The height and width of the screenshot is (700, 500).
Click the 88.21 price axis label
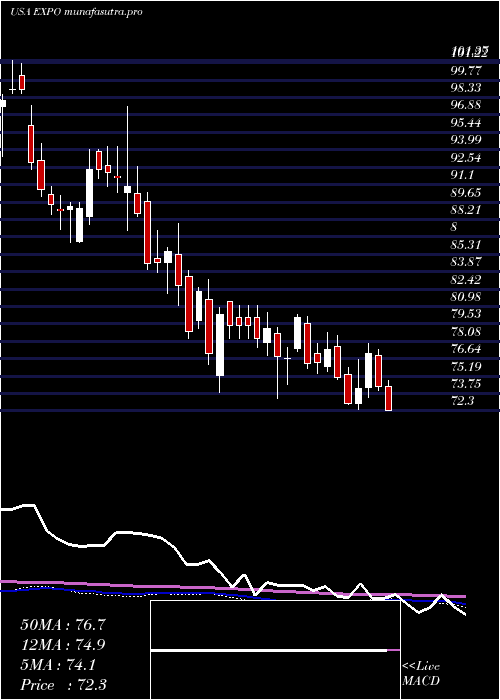coord(466,209)
